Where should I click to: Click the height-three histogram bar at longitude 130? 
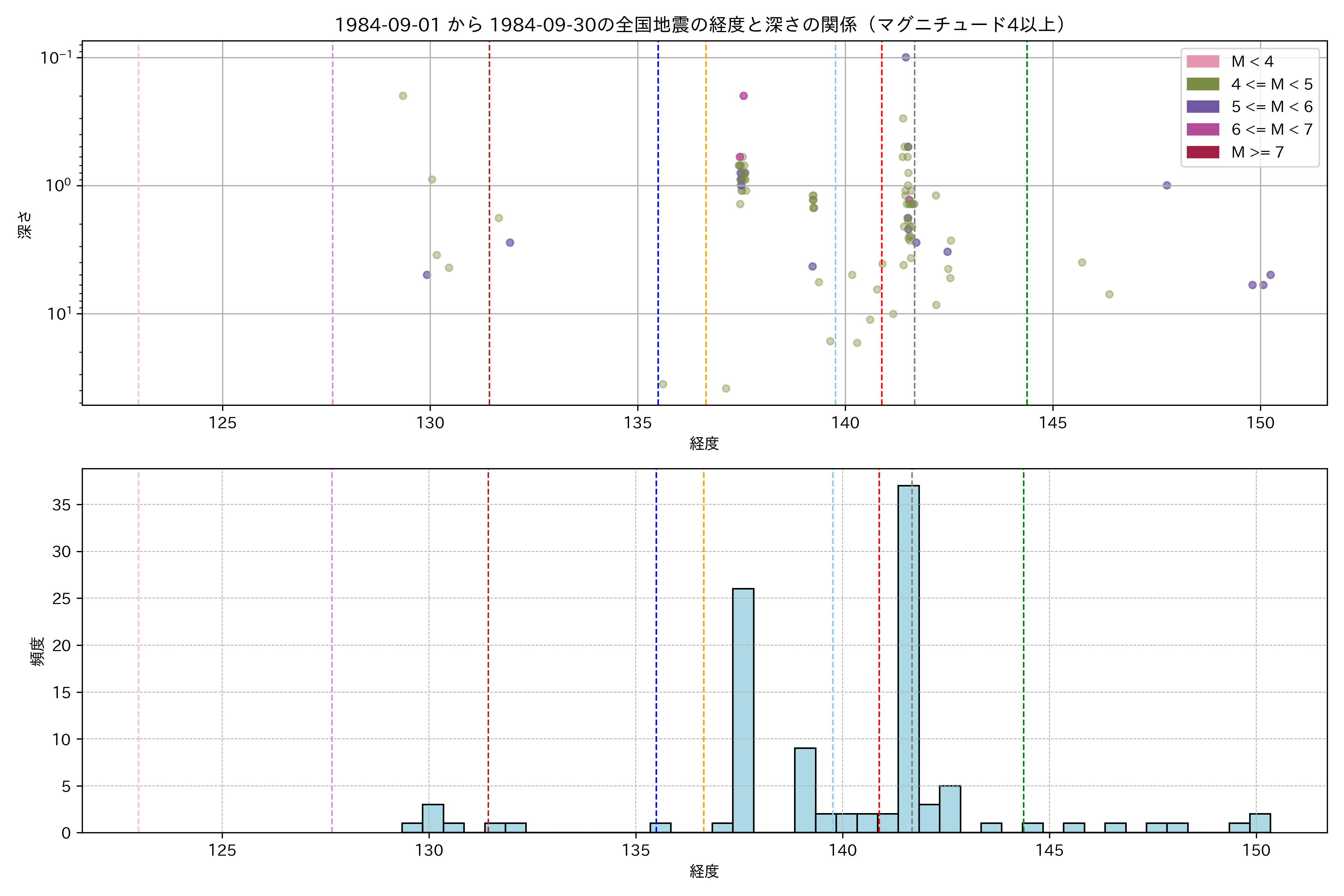tap(433, 818)
